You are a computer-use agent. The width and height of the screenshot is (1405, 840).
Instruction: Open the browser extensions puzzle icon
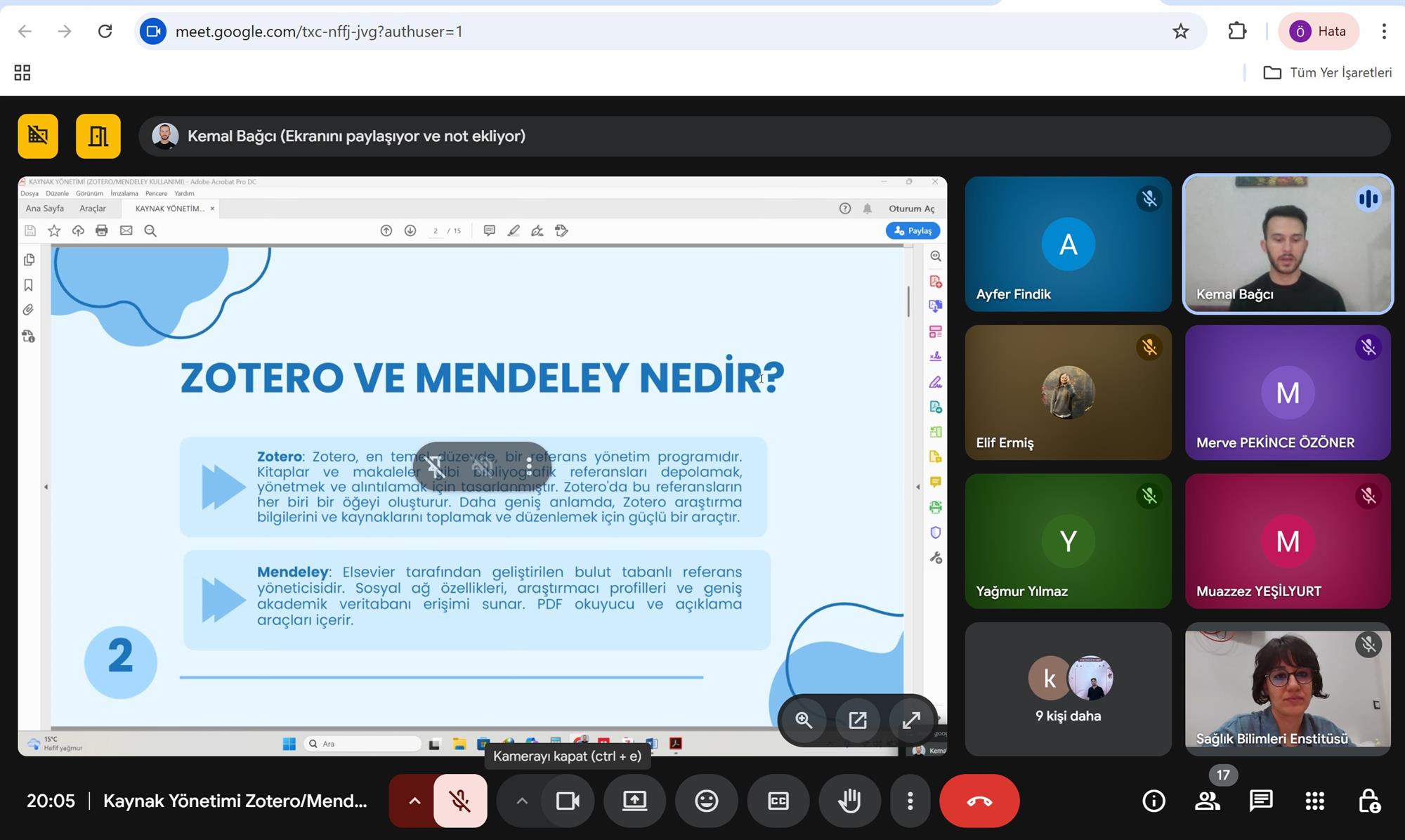click(x=1237, y=31)
